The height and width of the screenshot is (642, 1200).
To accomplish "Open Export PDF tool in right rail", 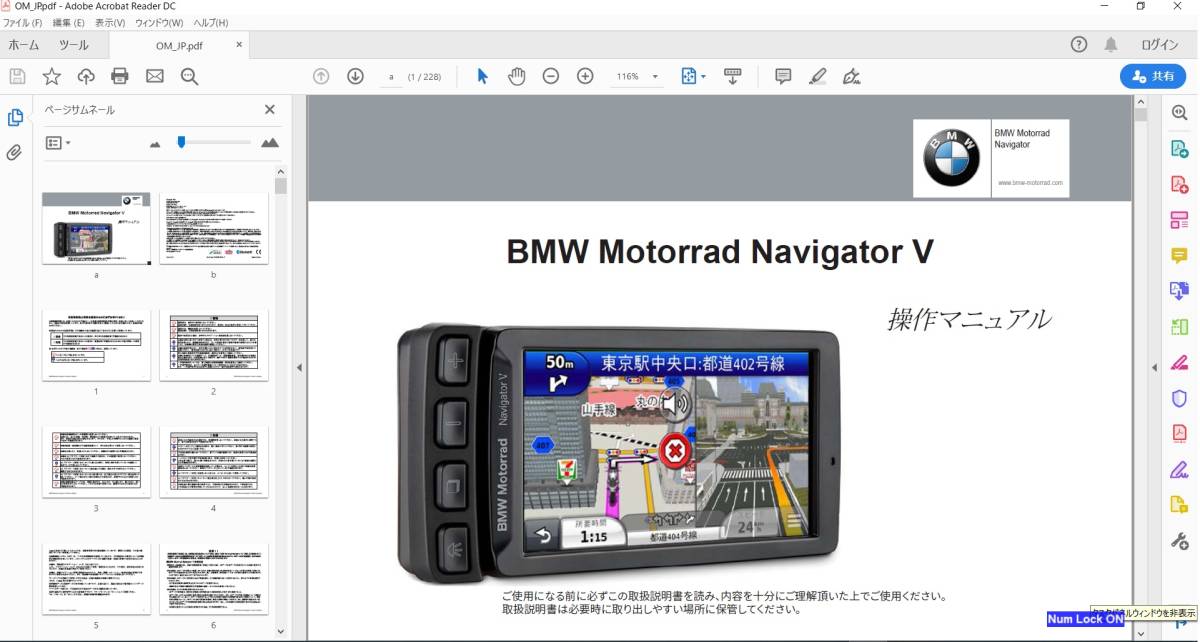I will (x=1180, y=149).
